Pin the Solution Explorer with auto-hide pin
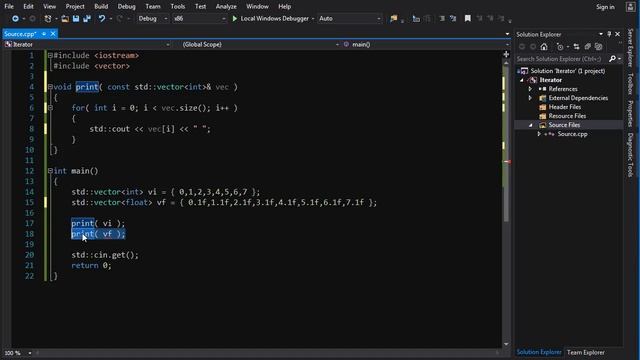The image size is (640, 360). click(x=609, y=34)
